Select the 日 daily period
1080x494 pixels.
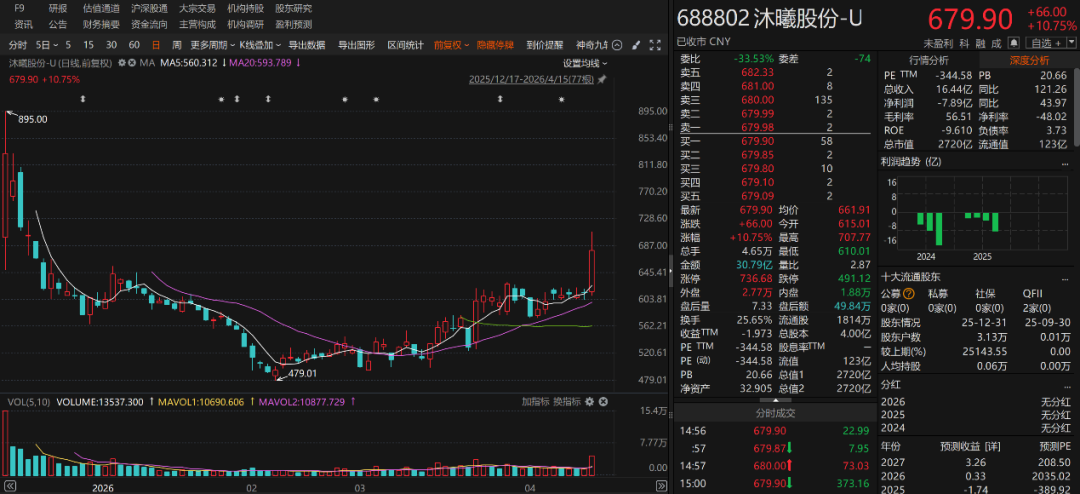155,45
